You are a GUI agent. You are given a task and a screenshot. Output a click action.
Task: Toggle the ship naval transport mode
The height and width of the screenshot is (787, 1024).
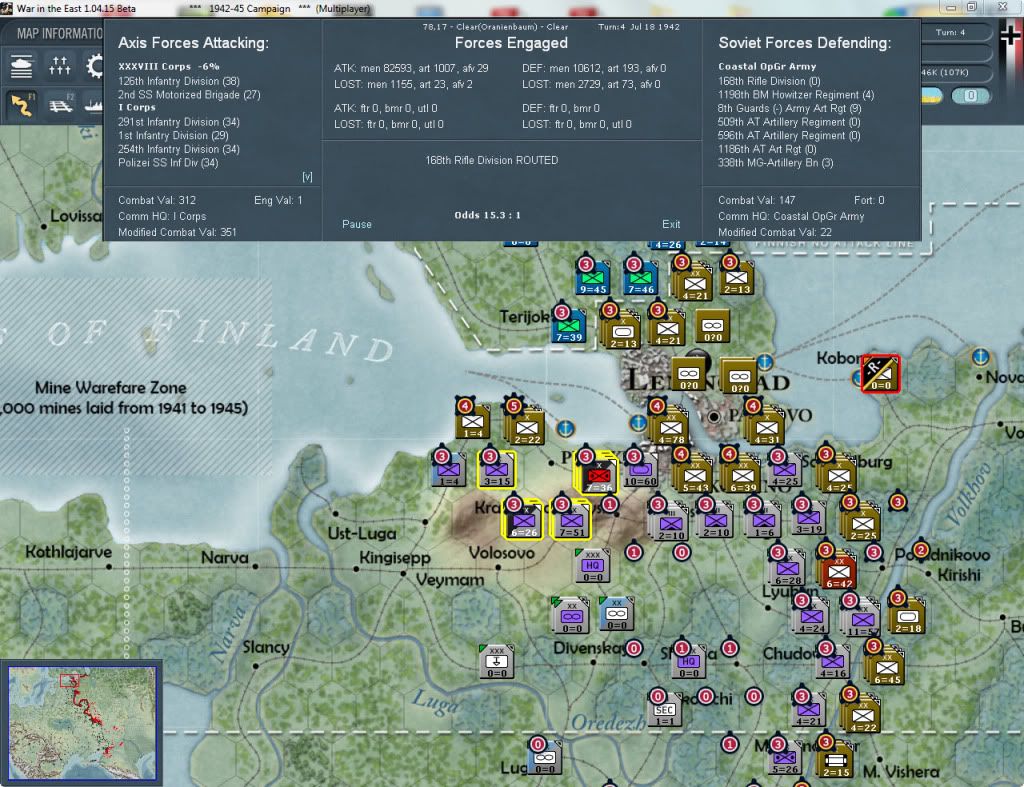pos(94,104)
